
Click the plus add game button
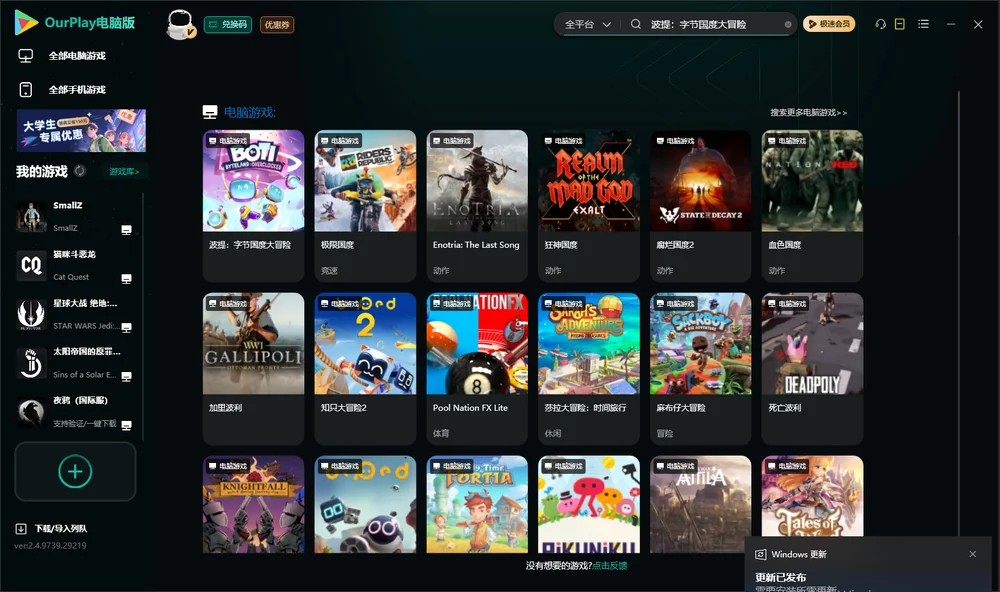[x=75, y=471]
